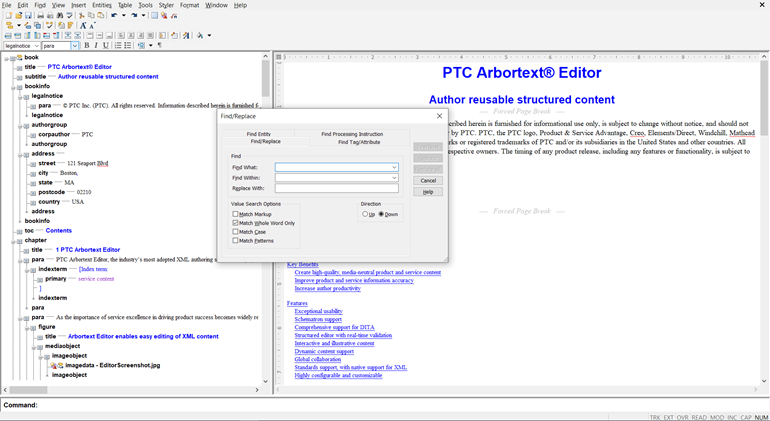Click the Paste clipboard toolbar icon
This screenshot has width=770, height=421.
(101, 15)
